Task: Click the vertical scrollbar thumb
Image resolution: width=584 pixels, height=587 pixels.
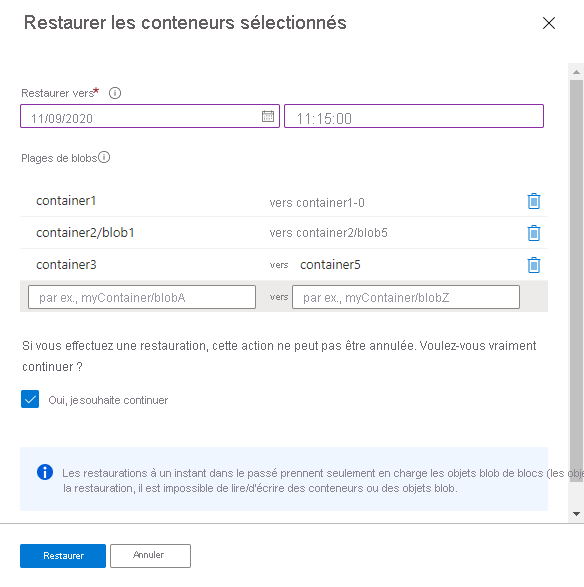Action: coord(576,281)
